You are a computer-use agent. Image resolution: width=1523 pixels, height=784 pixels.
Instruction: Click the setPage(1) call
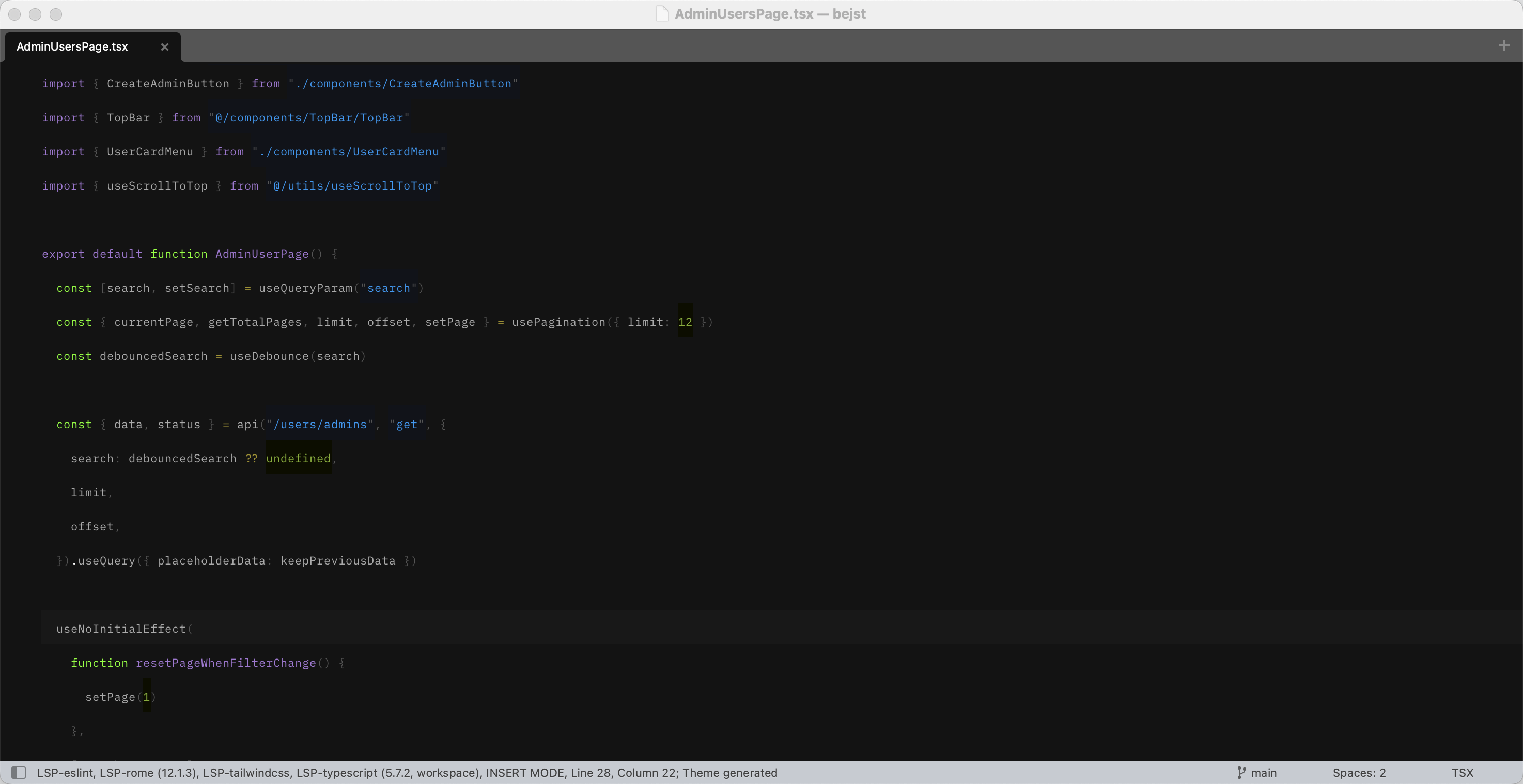point(120,697)
